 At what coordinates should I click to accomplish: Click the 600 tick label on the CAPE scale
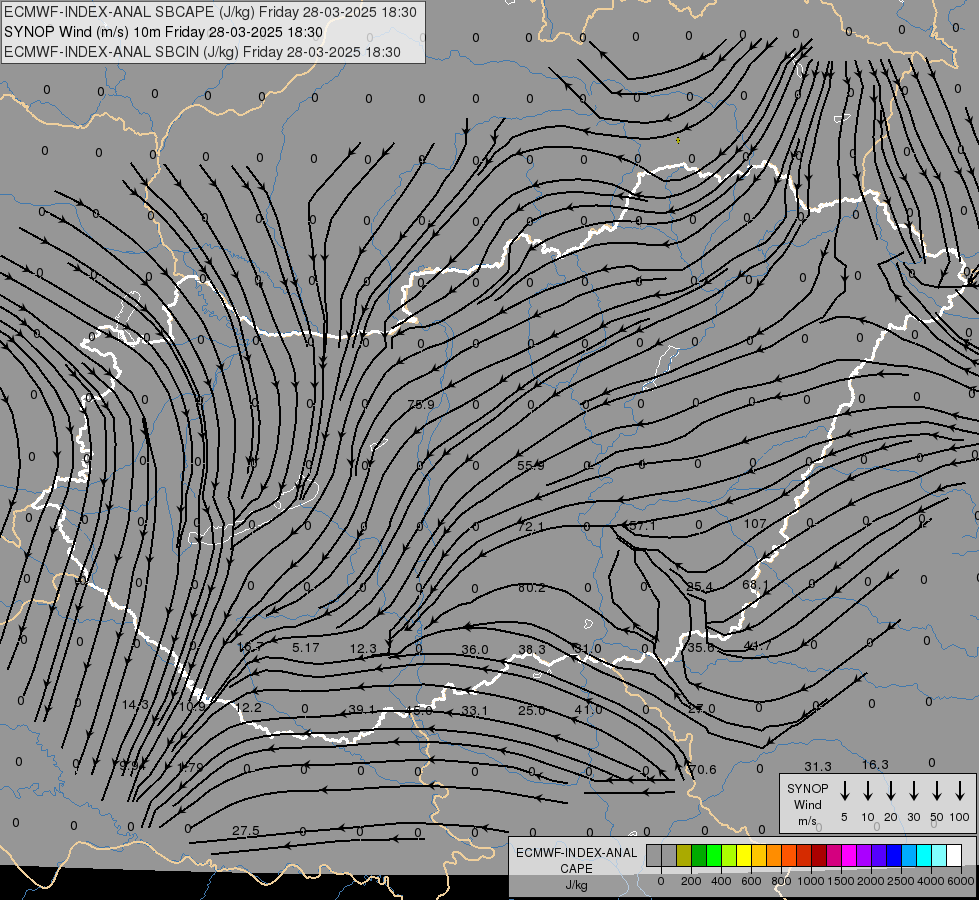[x=751, y=881]
